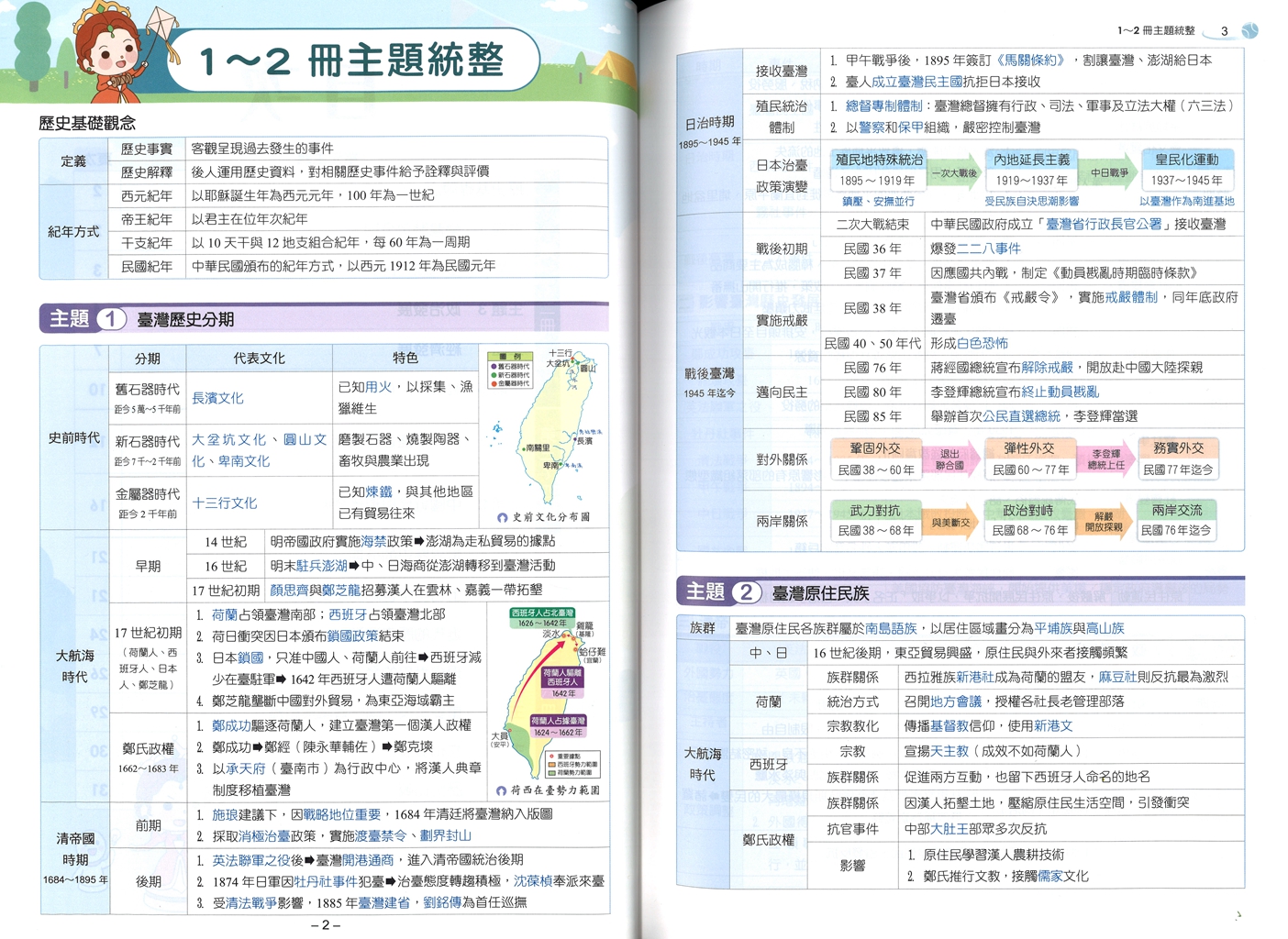Click the blue term '地方會議'
Screen dimensions: 1288x939
(955, 701)
